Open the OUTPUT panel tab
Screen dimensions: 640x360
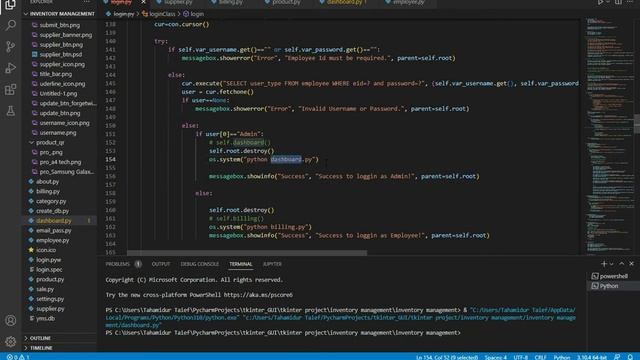point(161,264)
